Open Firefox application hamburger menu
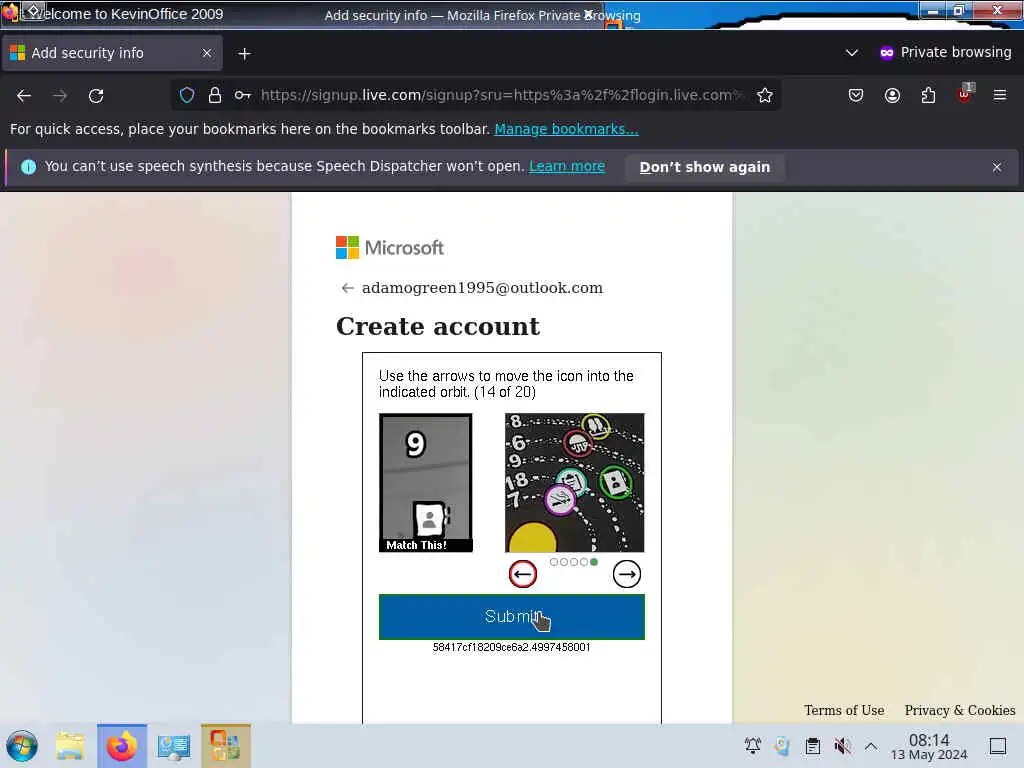This screenshot has width=1024, height=768. point(1000,95)
